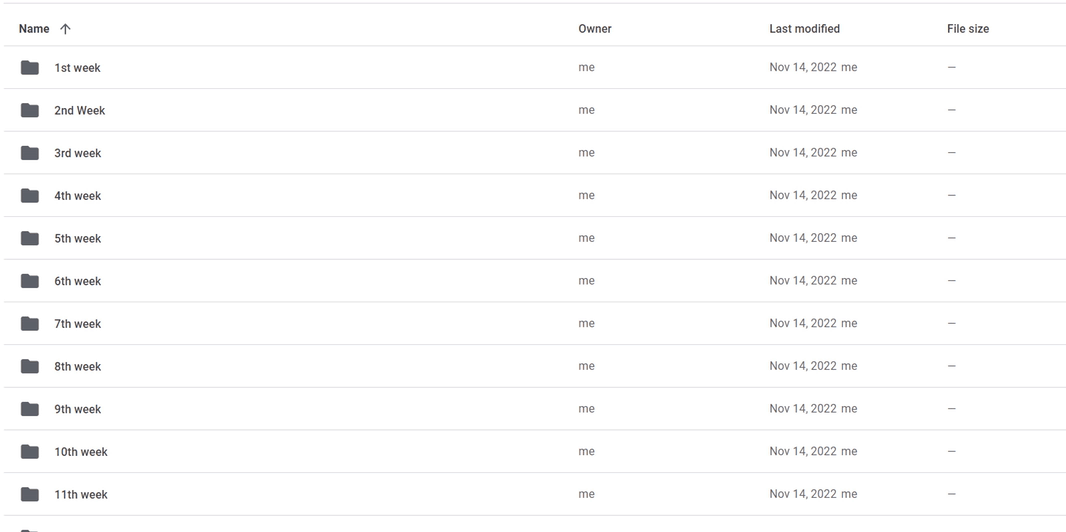Select the 4th week folder icon
Viewport: 1066px width, 532px height.
(x=30, y=196)
